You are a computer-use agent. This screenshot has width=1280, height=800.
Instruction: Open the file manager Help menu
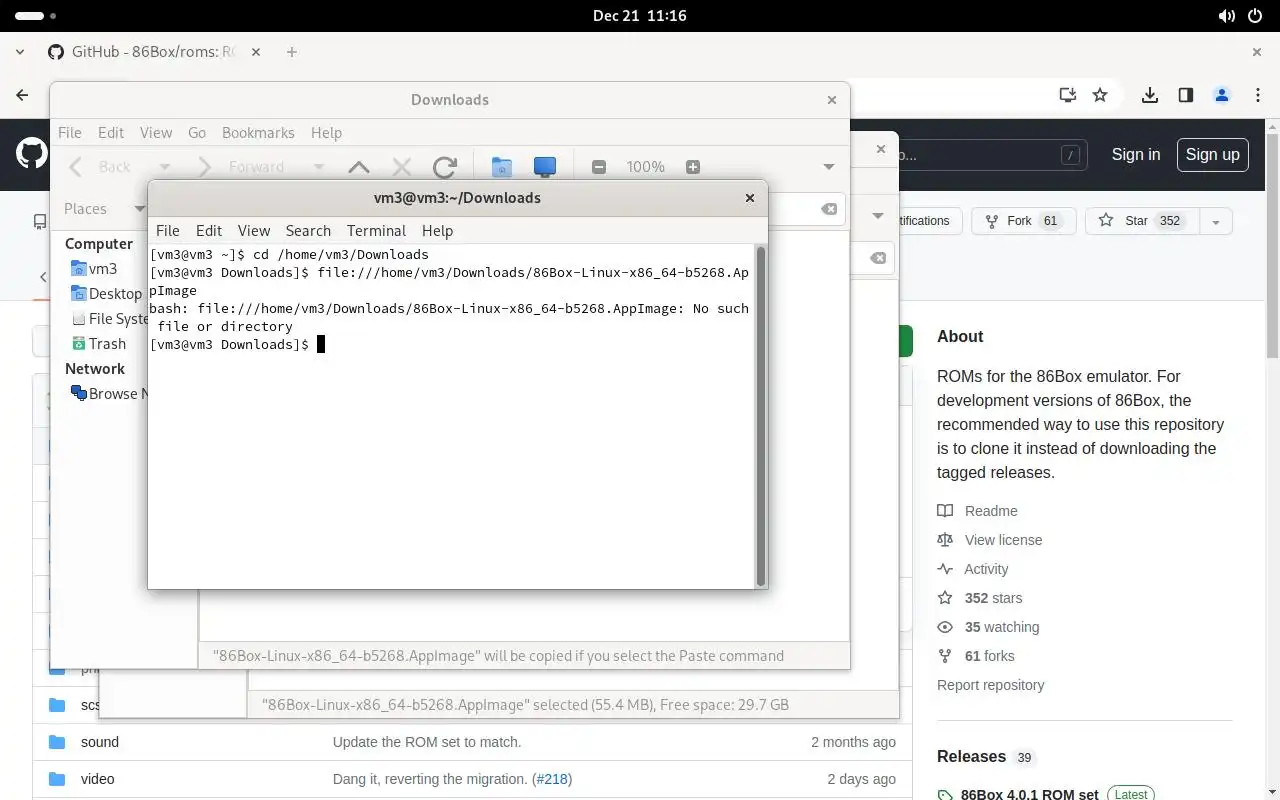[x=326, y=132]
